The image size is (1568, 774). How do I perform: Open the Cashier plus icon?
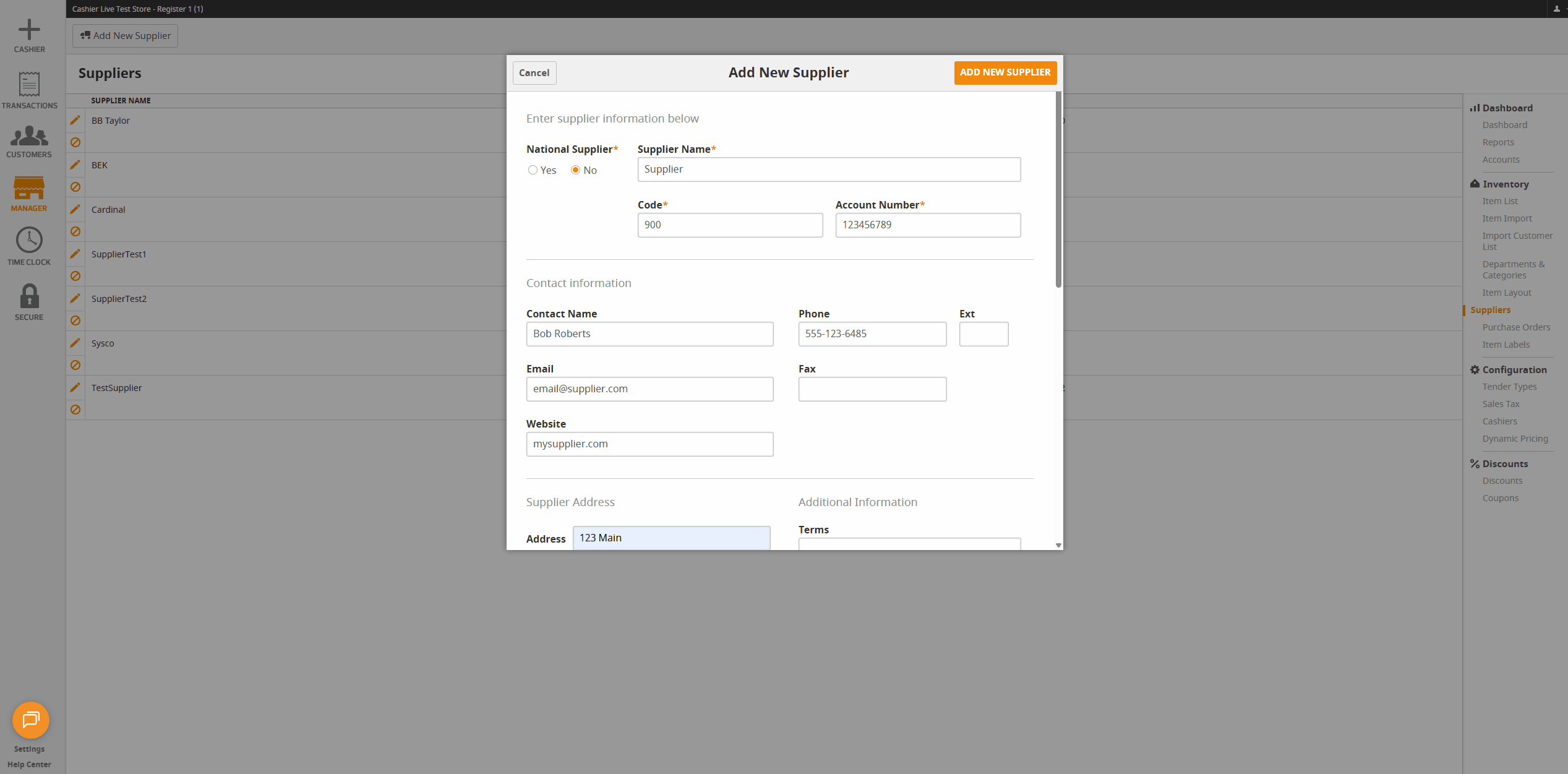[x=29, y=30]
